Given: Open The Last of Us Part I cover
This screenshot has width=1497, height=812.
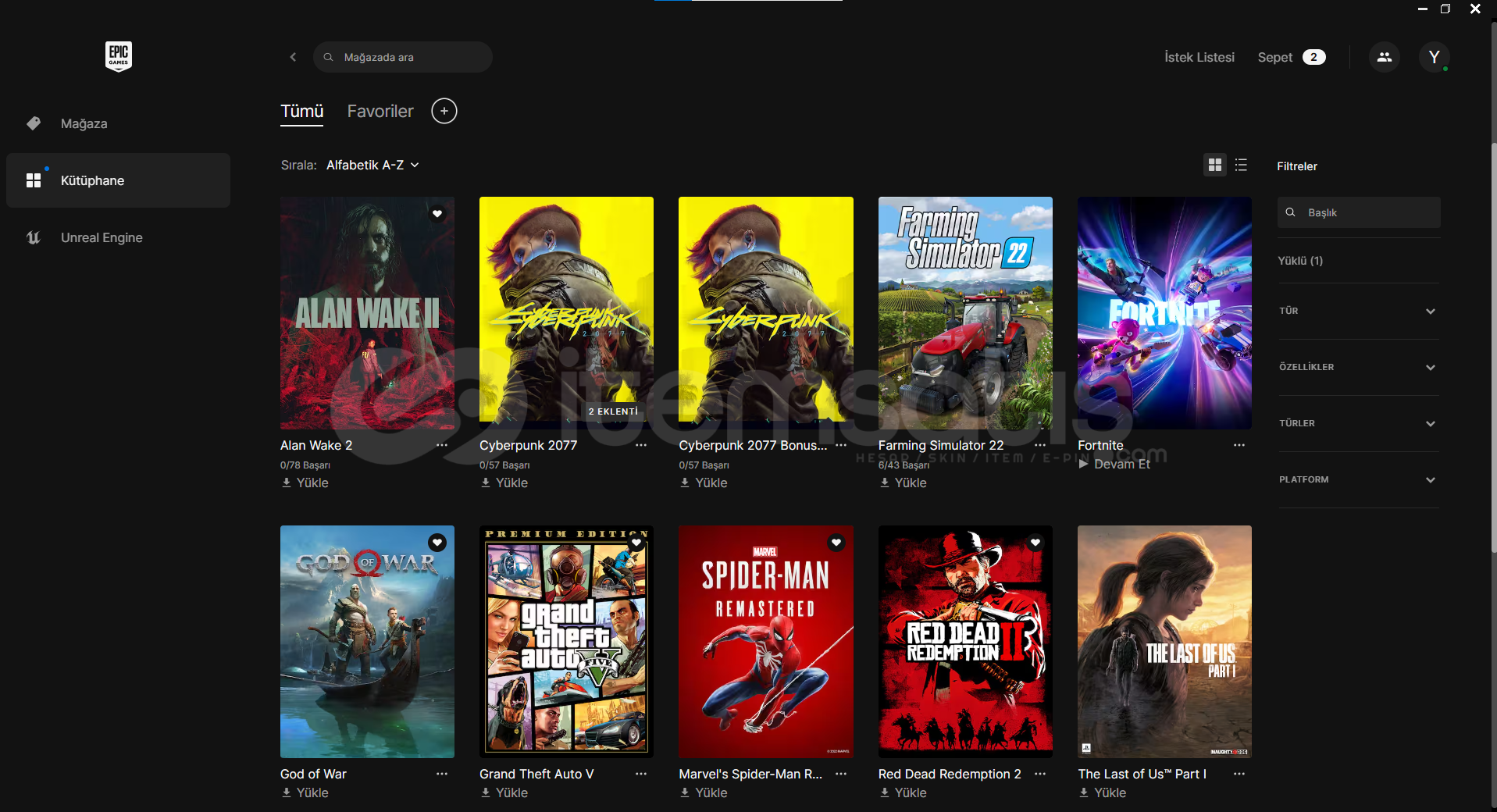Looking at the screenshot, I should [x=1164, y=641].
